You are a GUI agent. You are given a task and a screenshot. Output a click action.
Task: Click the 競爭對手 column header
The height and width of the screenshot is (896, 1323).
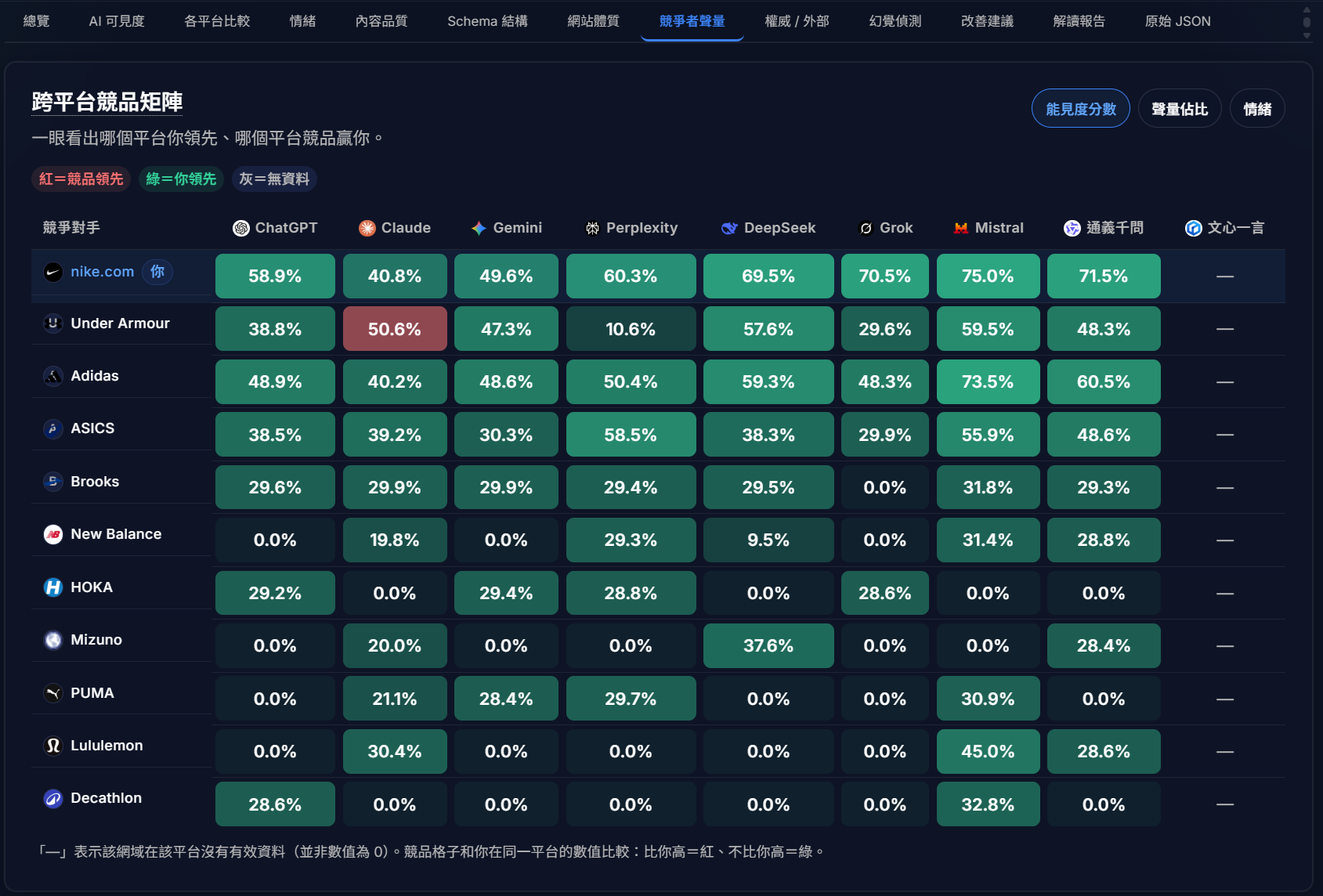[x=71, y=228]
